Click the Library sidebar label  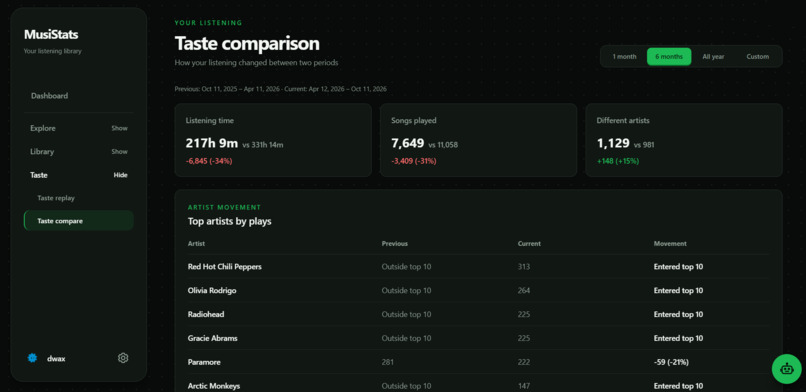coord(42,152)
